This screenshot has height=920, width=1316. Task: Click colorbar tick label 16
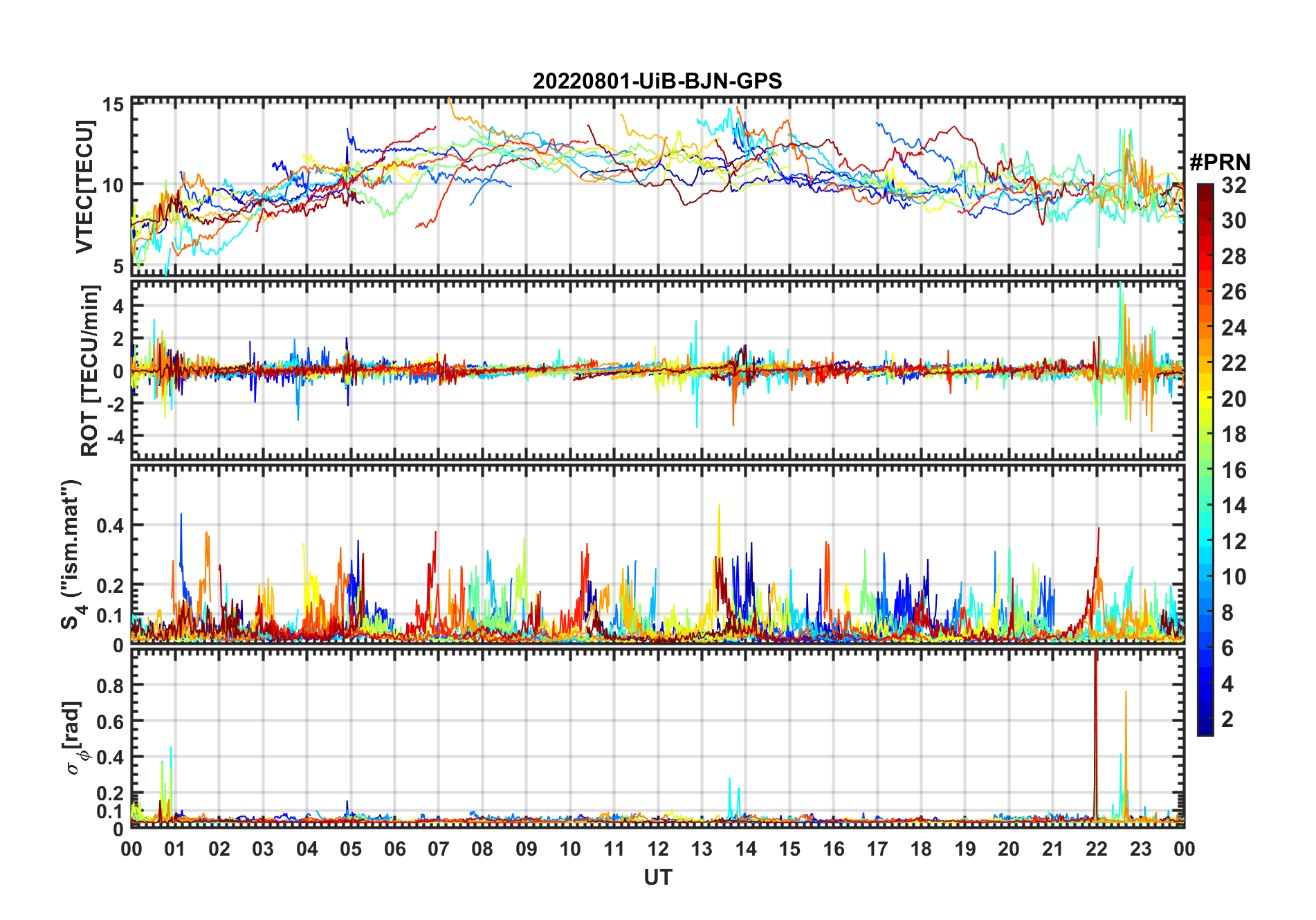[1234, 470]
